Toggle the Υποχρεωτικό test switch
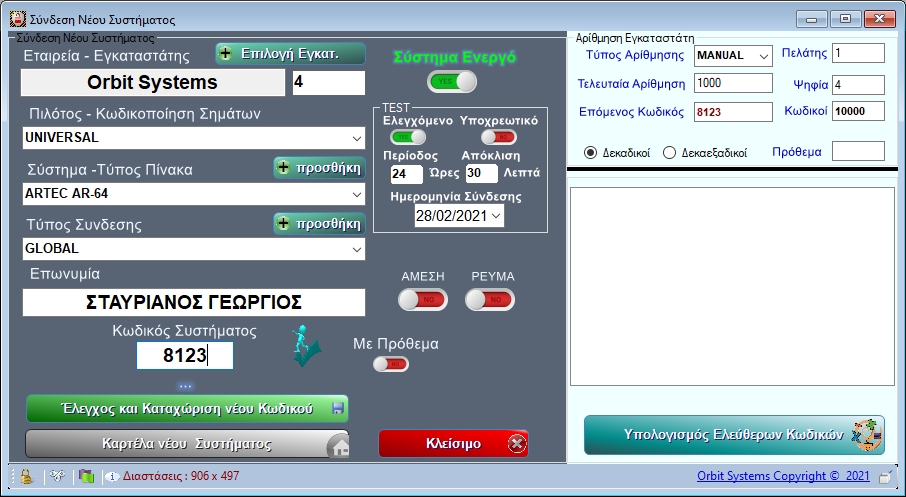Screen dimensions: 906x497 [498, 137]
